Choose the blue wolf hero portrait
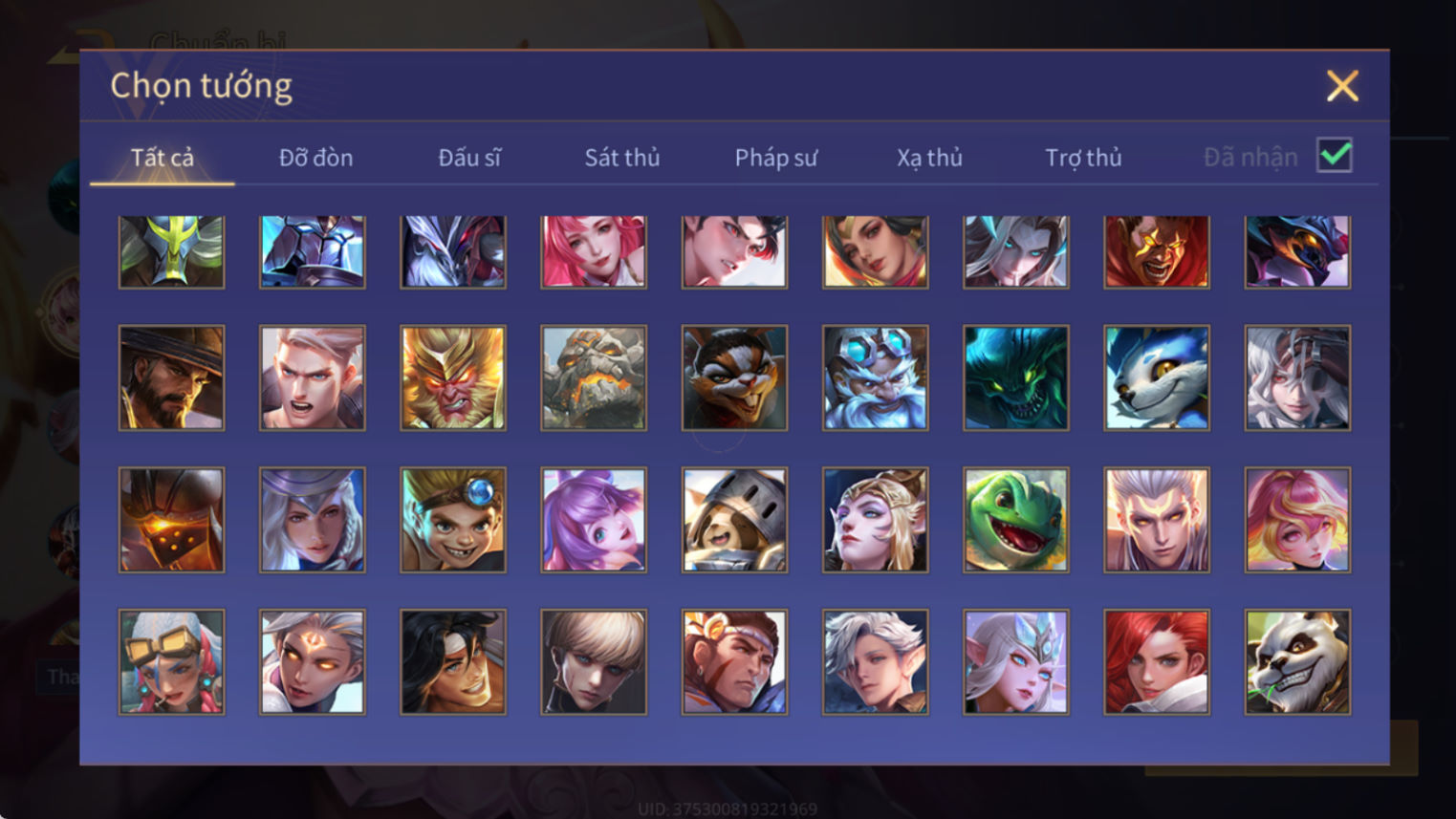1456x819 pixels. pos(1157,377)
